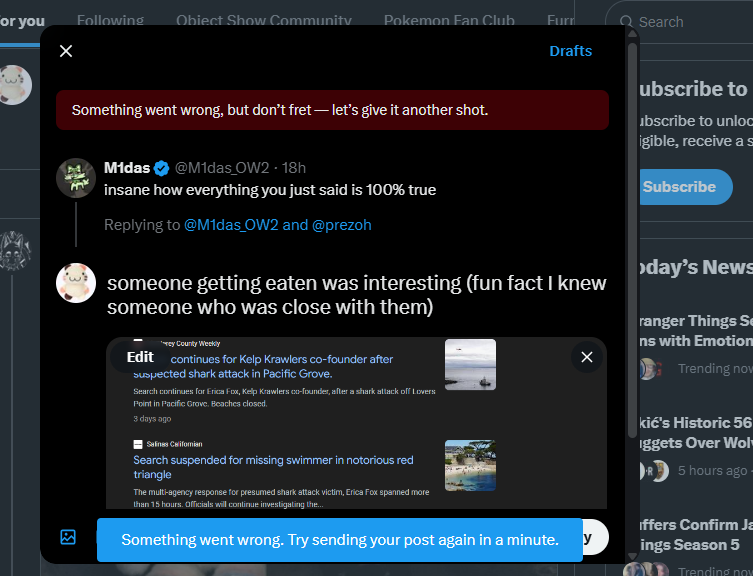Click the Something went wrong blue toast message

pos(340,540)
